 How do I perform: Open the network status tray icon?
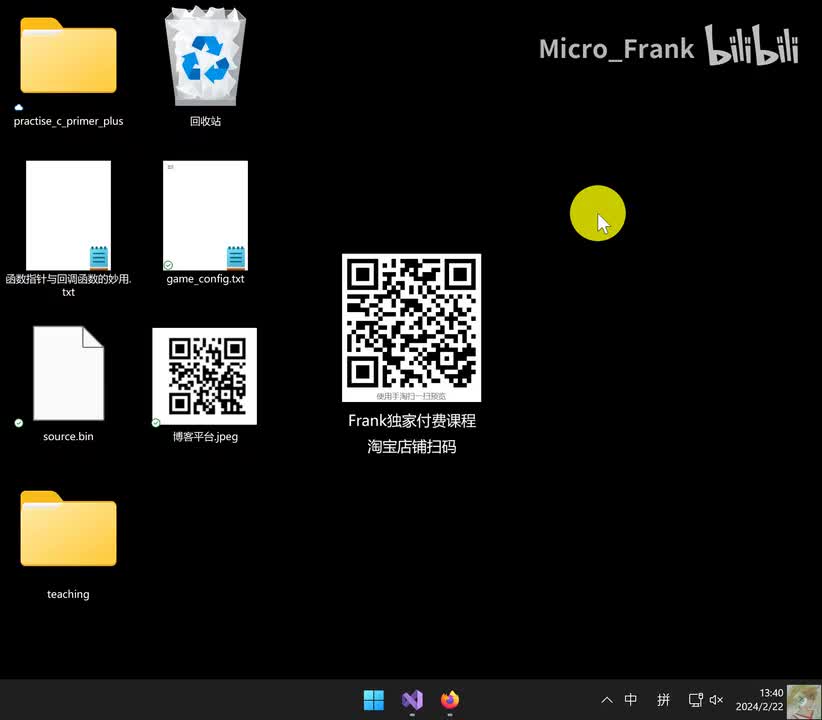(695, 700)
